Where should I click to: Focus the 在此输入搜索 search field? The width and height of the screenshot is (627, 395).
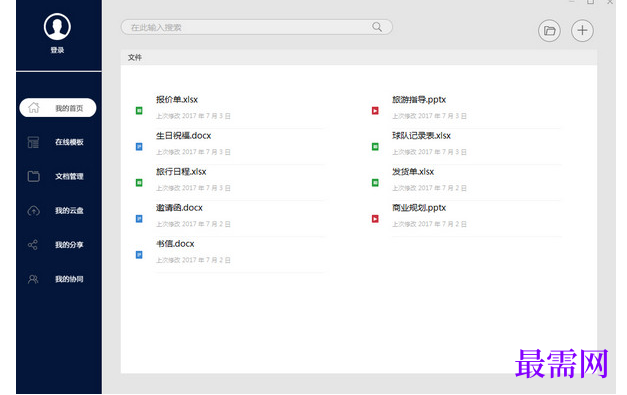[x=256, y=27]
